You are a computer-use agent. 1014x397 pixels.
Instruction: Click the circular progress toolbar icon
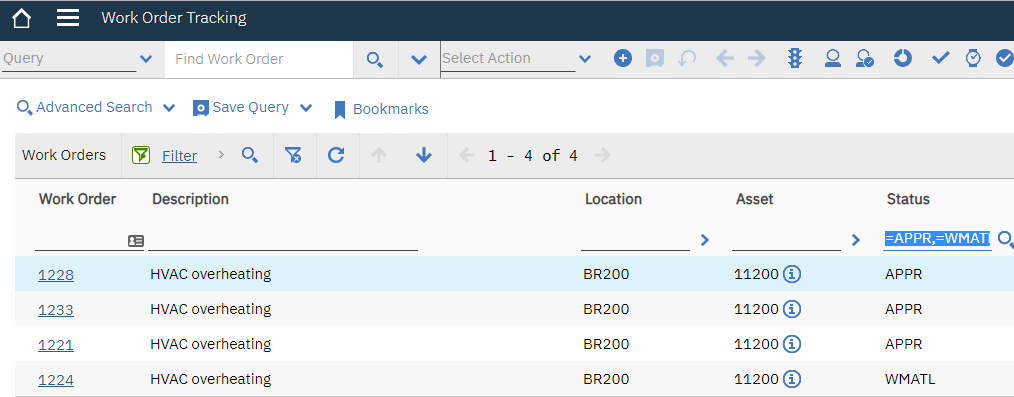[903, 59]
